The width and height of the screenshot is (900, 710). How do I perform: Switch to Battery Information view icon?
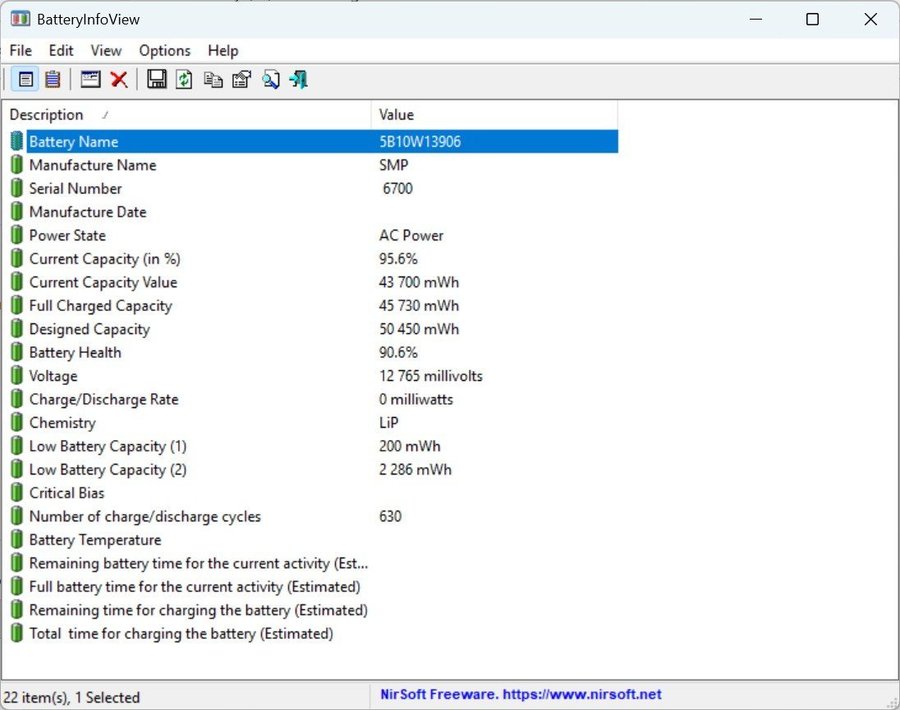pyautogui.click(x=26, y=79)
